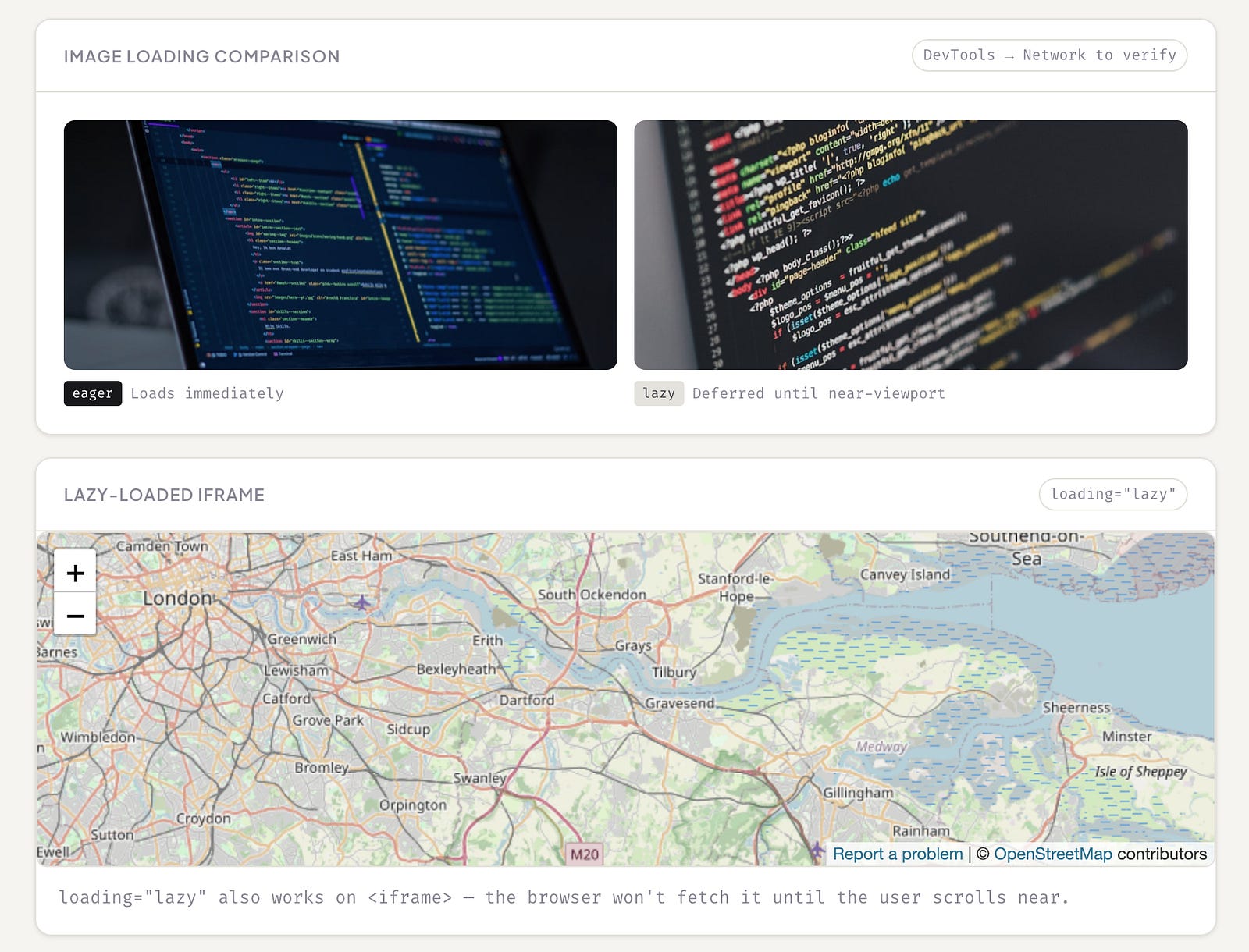This screenshot has width=1249, height=952.
Task: Click the DevTools → Network to verify pill
Action: (1050, 55)
